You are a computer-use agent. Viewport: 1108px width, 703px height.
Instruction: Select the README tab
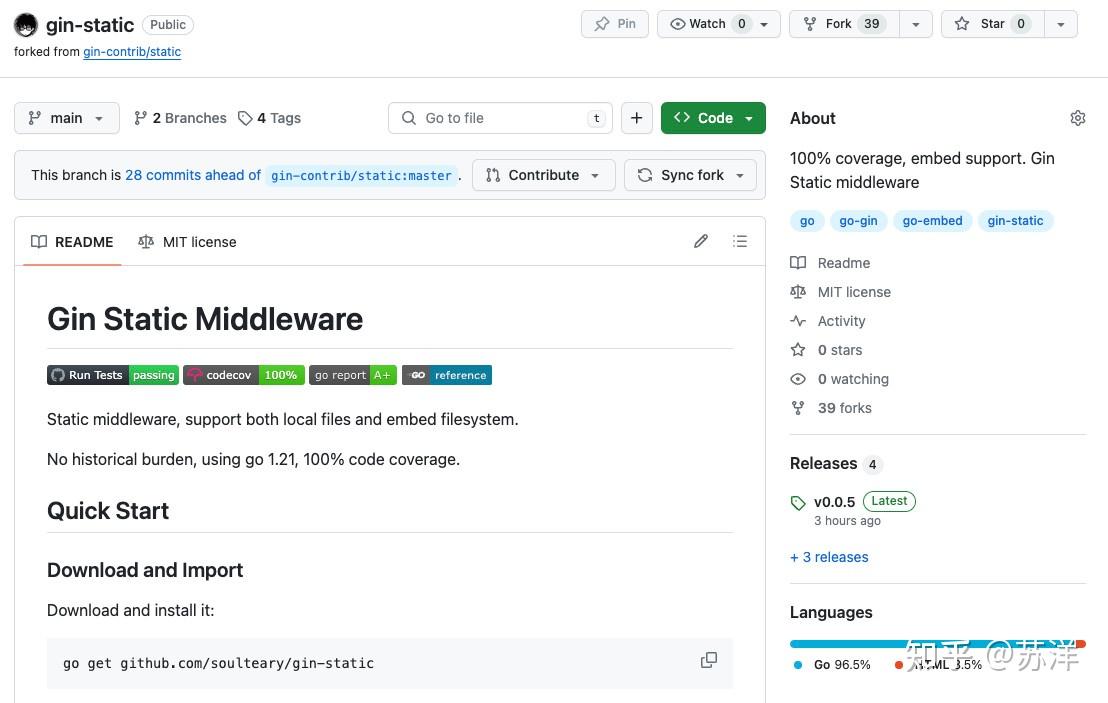point(72,242)
